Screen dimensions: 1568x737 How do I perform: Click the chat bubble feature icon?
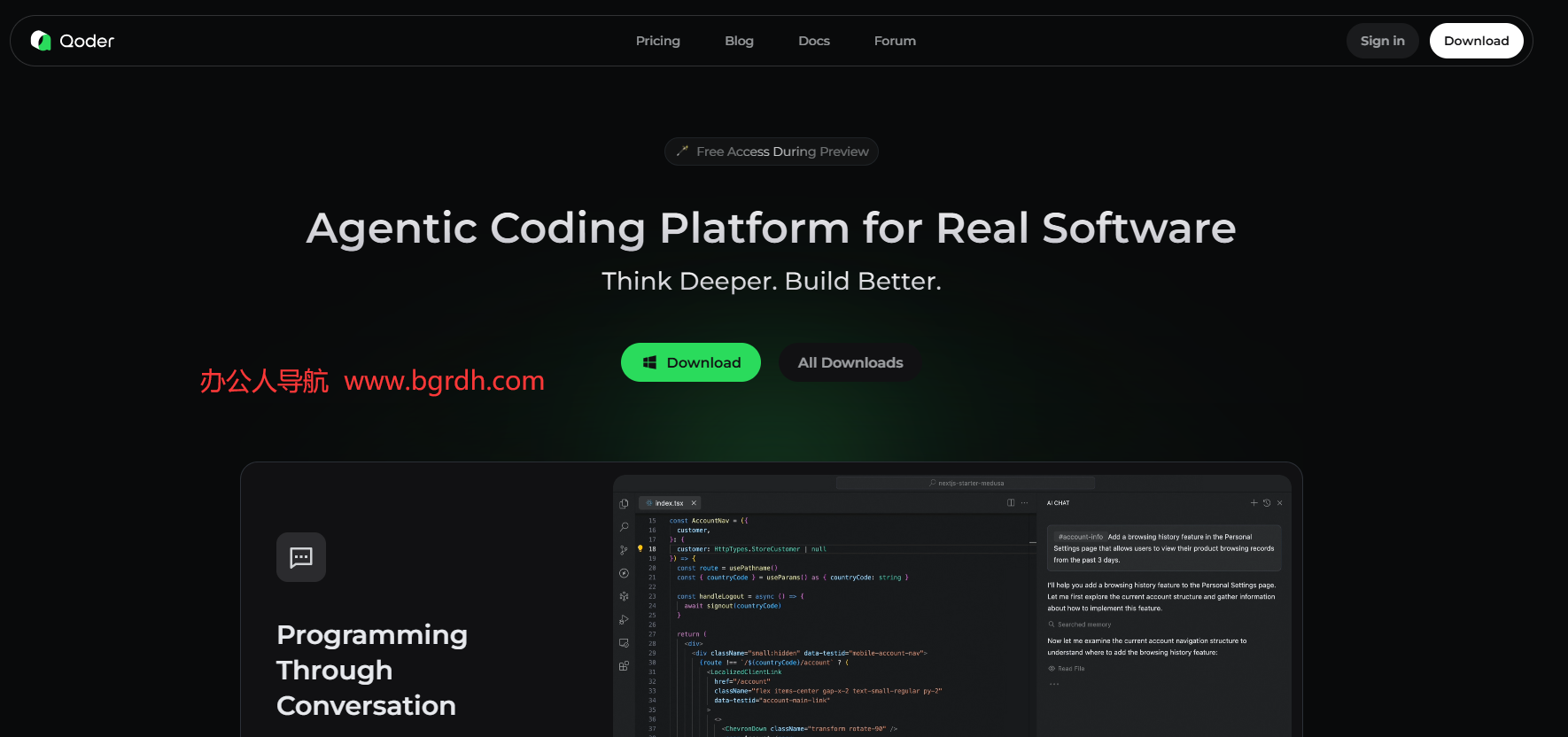pos(301,557)
